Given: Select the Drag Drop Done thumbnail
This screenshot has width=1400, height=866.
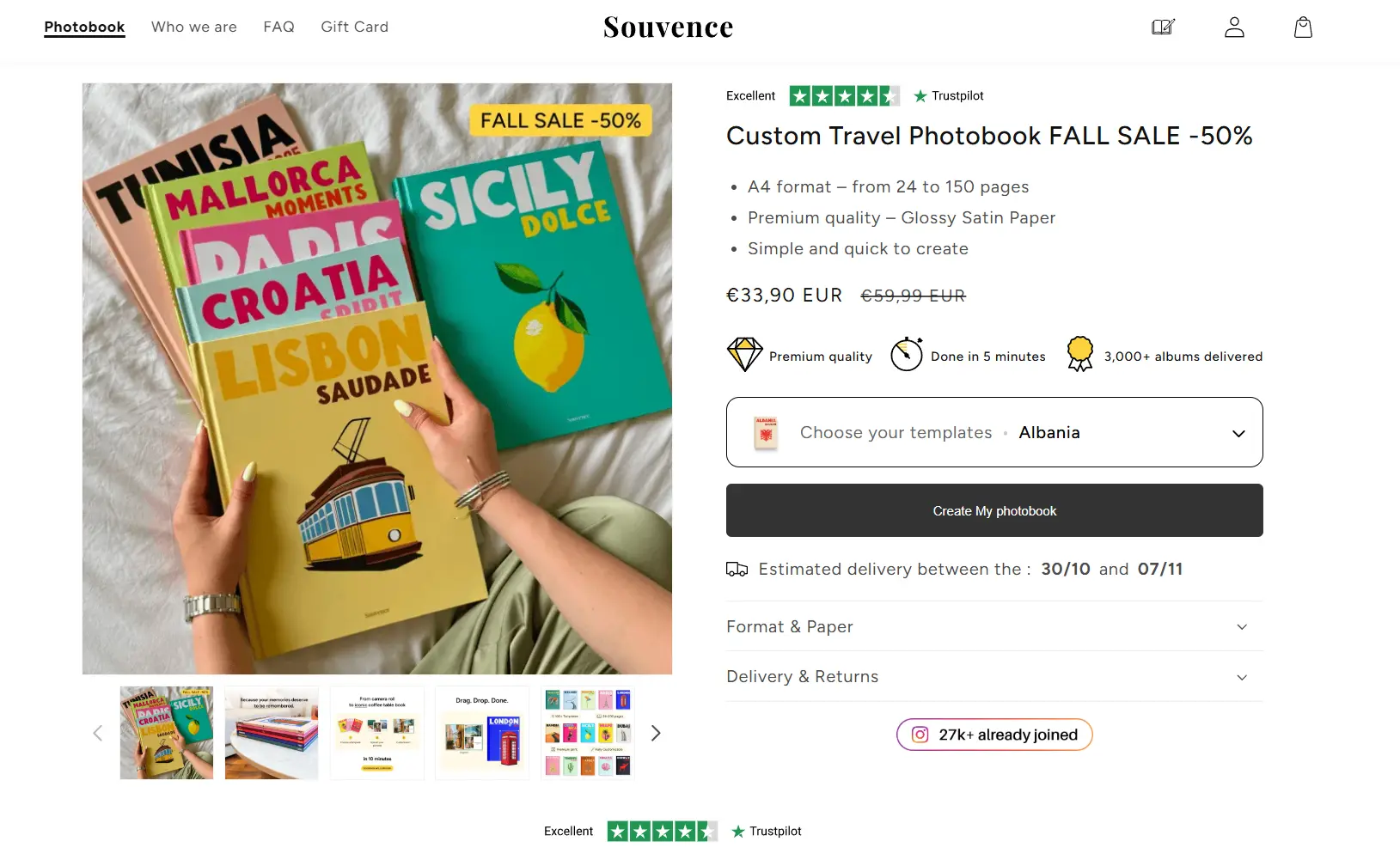Looking at the screenshot, I should pos(482,733).
